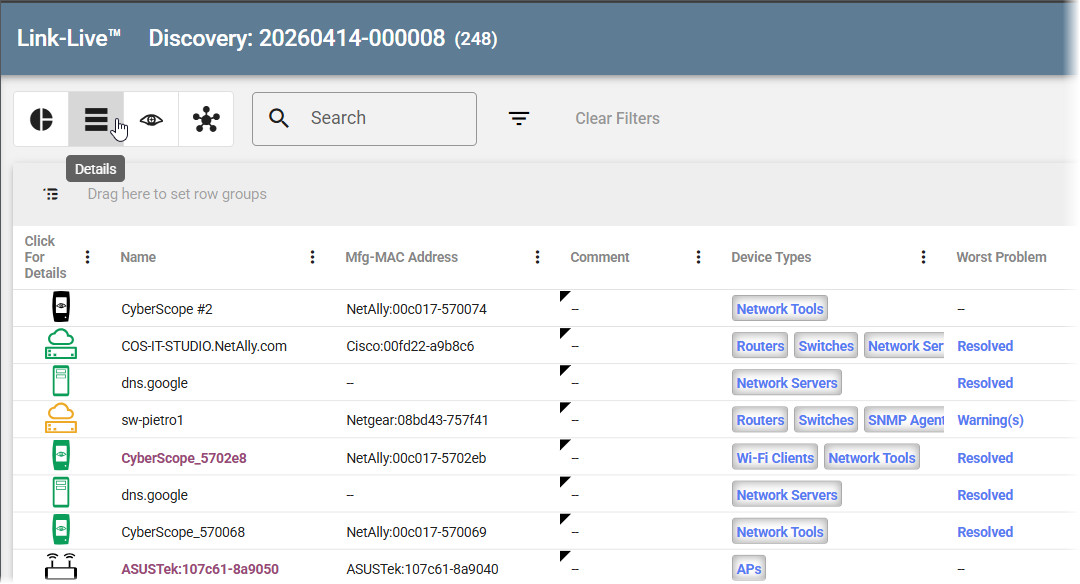This screenshot has width=1080, height=584.
Task: Click Network Servers tag in second dns.google row
Action: [x=787, y=494]
